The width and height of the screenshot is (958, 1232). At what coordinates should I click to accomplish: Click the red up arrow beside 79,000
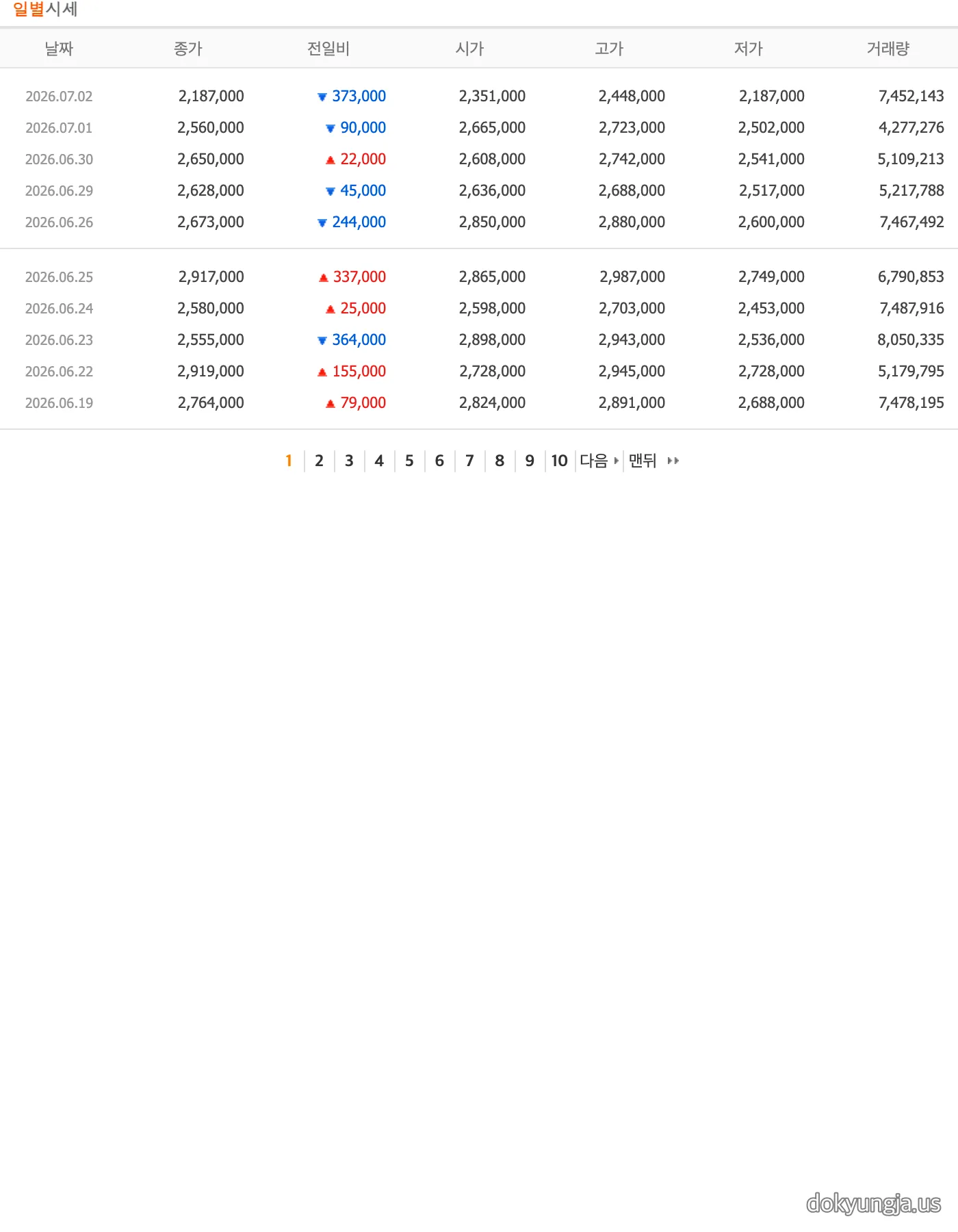tap(331, 404)
